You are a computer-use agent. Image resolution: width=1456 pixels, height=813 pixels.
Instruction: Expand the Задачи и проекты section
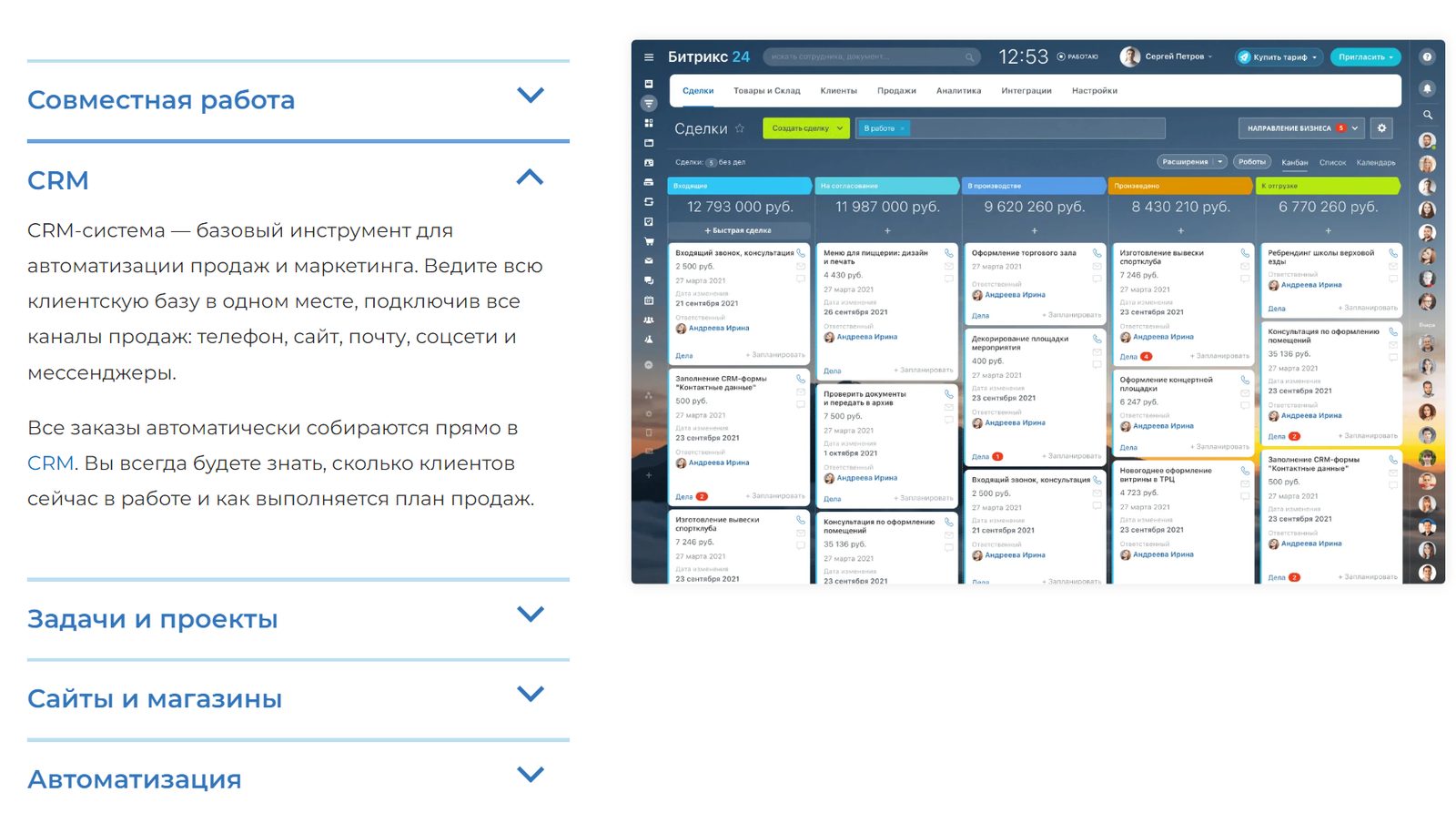(x=530, y=615)
